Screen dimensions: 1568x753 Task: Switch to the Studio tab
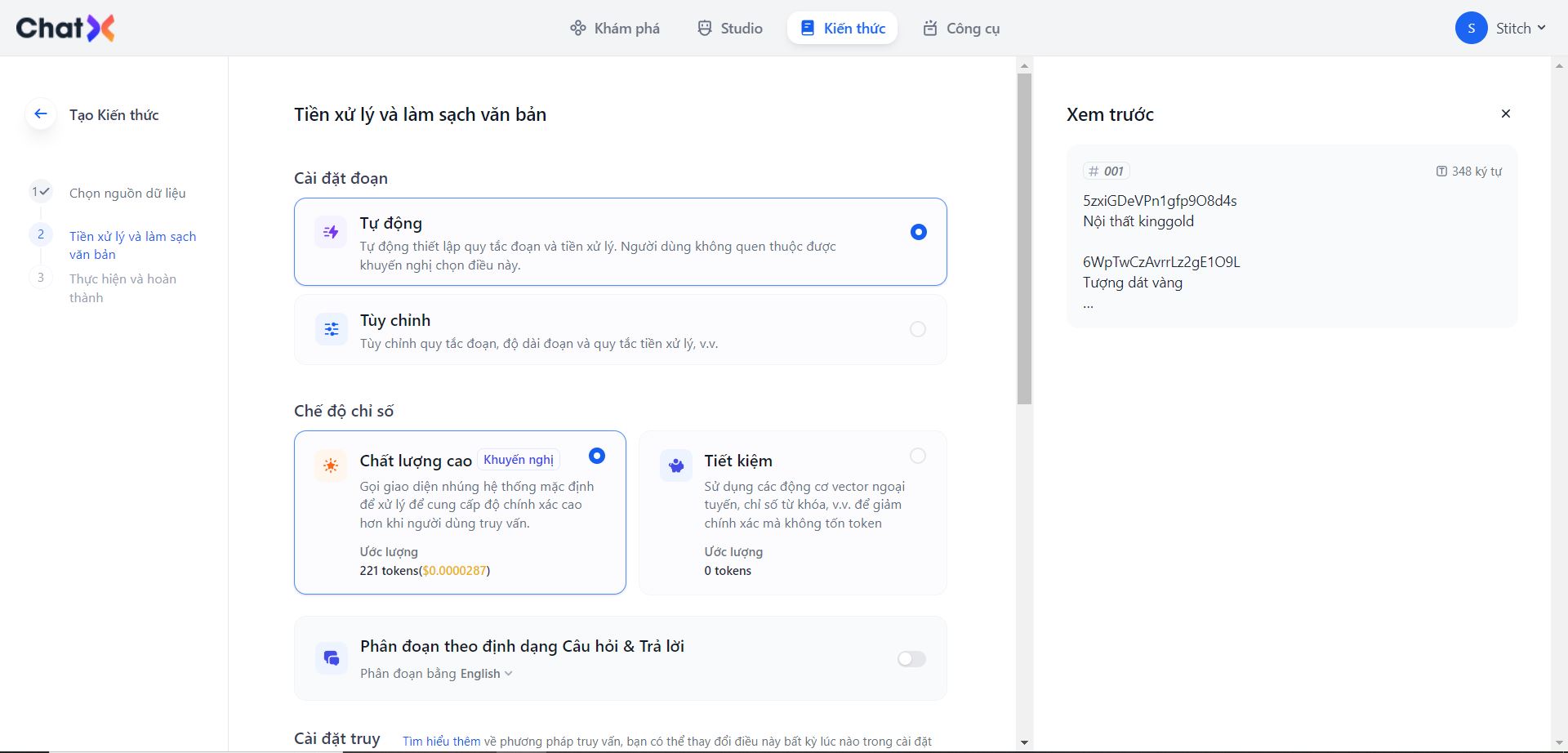tap(730, 29)
